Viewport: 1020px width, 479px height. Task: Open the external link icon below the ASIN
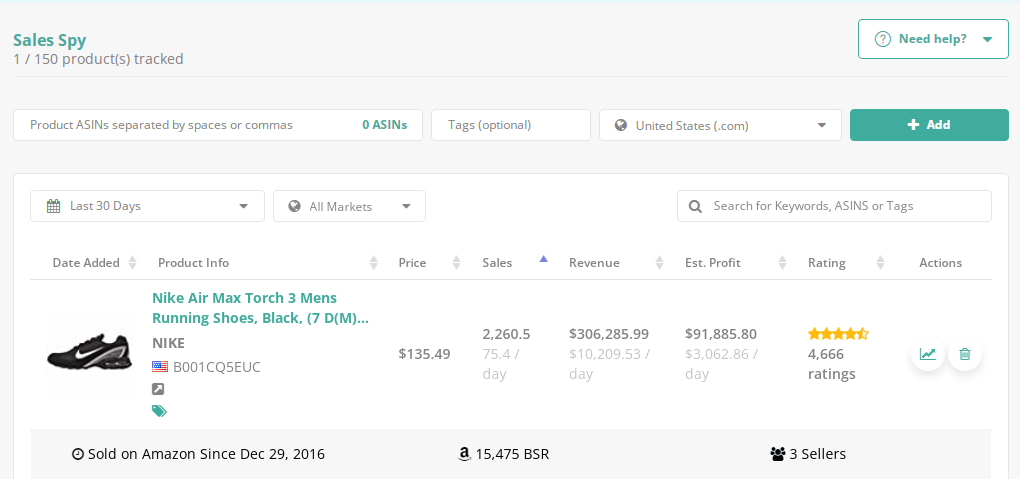(x=159, y=388)
